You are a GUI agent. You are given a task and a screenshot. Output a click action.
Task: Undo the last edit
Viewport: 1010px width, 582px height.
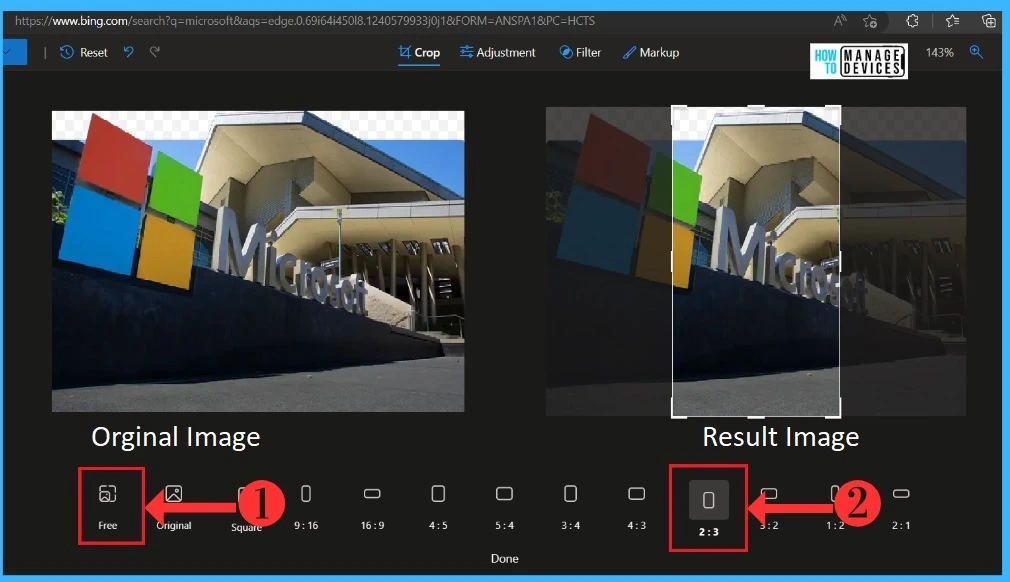pyautogui.click(x=129, y=52)
